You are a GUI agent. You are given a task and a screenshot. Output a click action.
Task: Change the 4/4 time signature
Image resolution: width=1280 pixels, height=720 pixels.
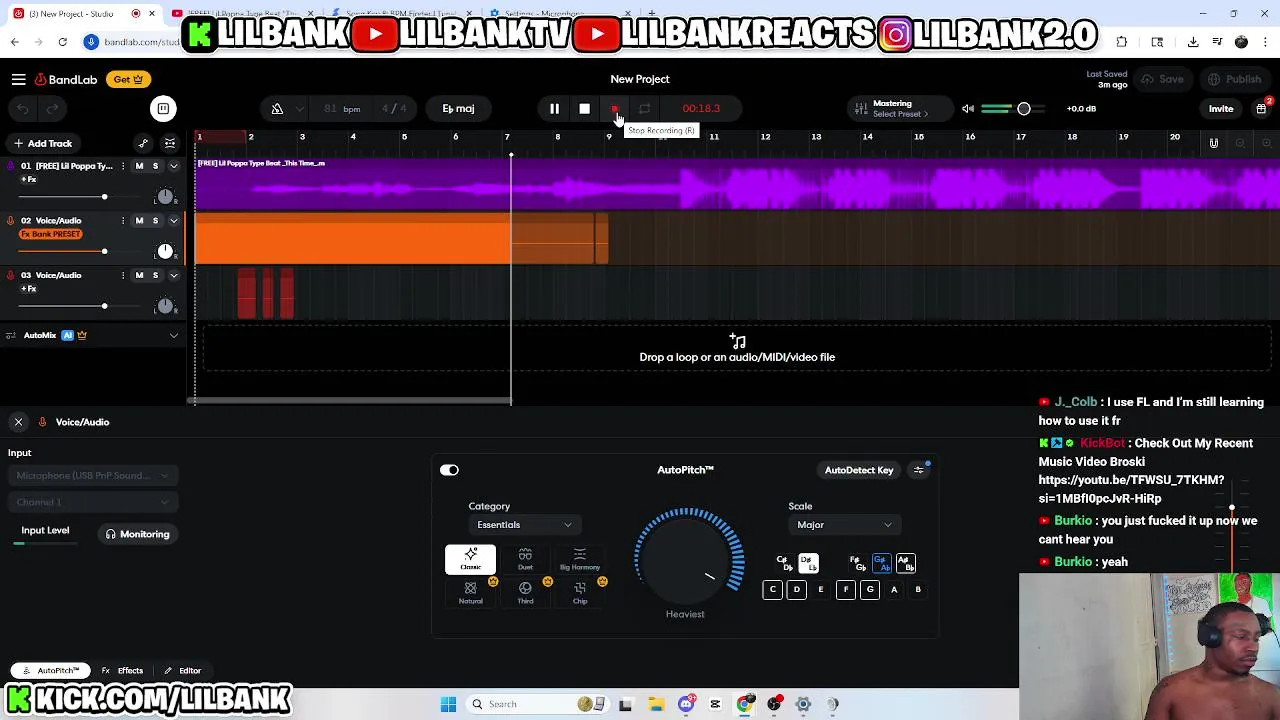click(394, 108)
